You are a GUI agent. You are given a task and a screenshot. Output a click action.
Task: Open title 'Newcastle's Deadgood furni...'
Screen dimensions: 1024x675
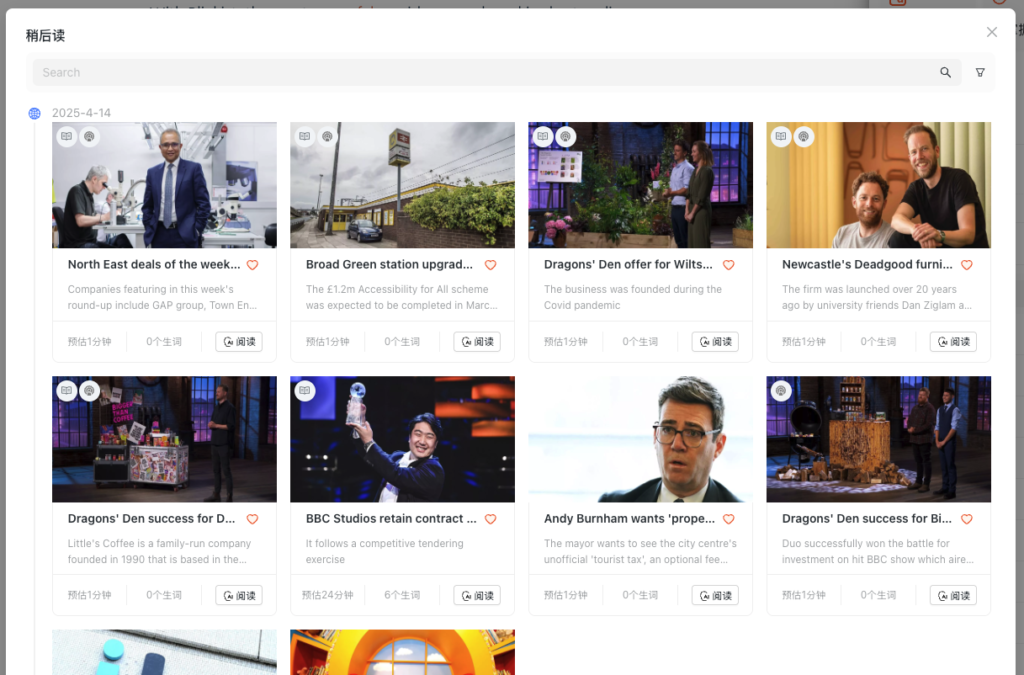click(867, 264)
